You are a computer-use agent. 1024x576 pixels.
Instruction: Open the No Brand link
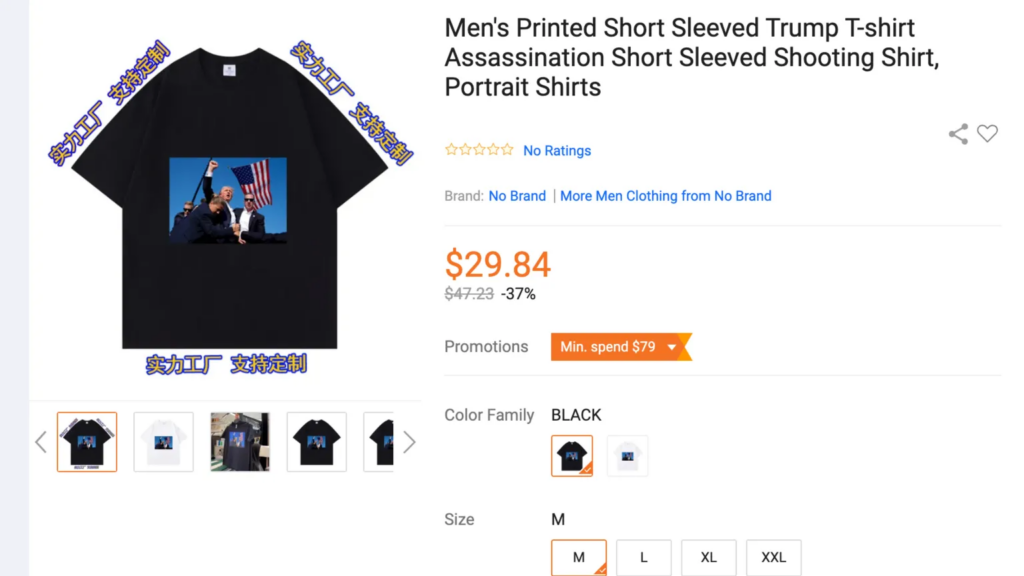pos(517,196)
